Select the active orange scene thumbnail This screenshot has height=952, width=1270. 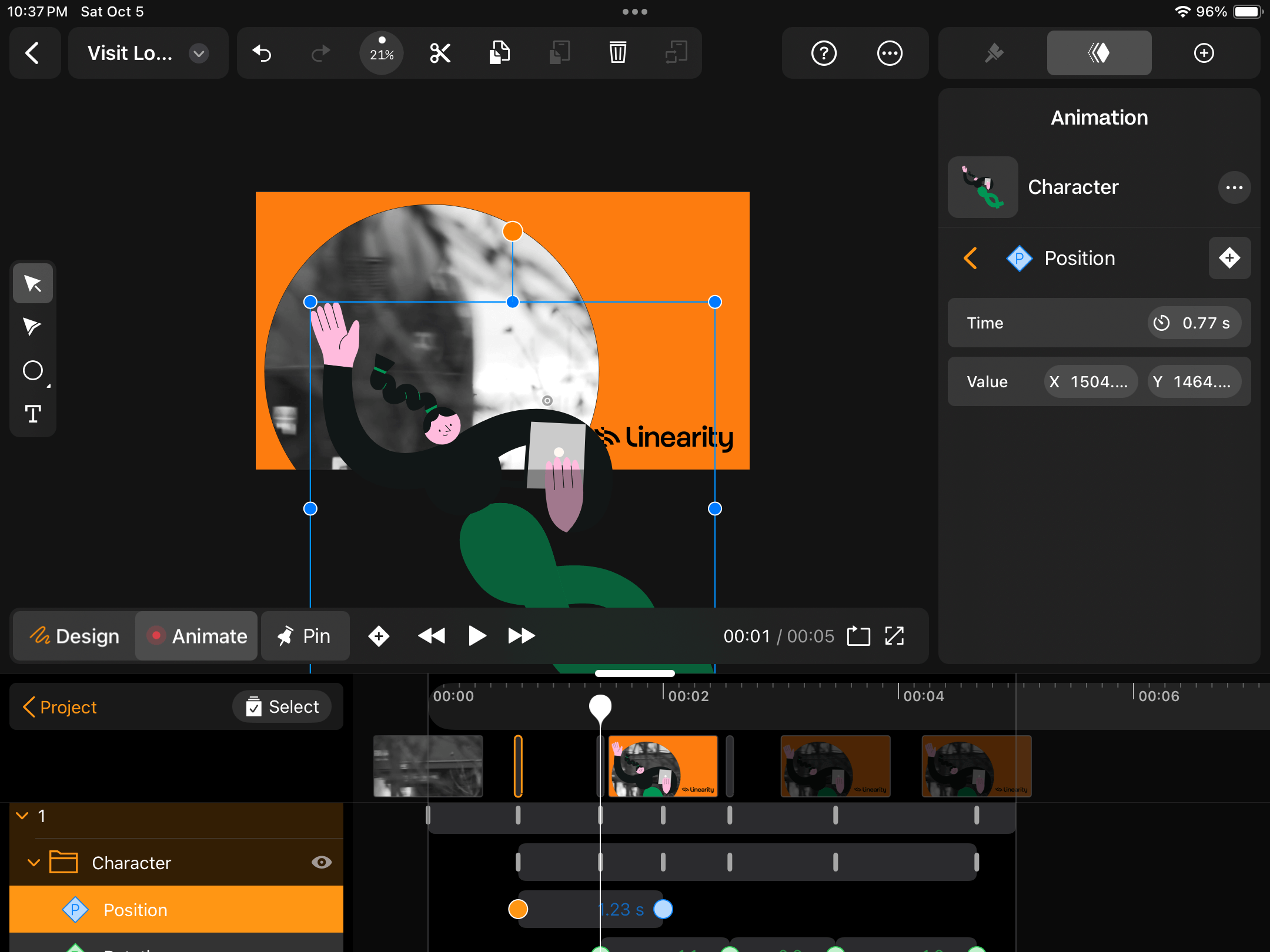click(x=663, y=766)
